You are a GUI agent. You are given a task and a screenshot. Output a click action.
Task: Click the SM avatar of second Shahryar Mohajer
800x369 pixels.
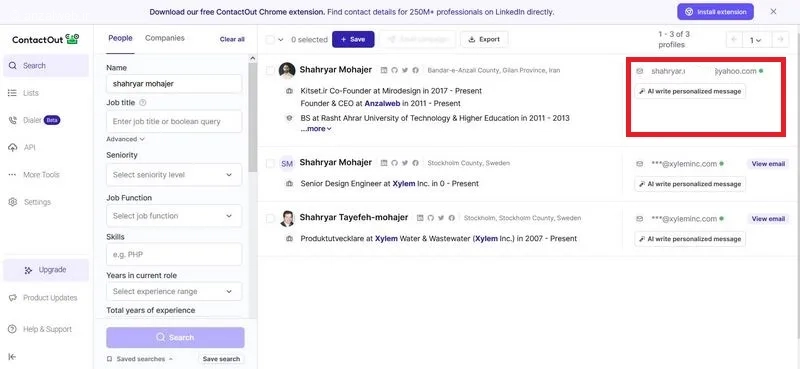(x=287, y=163)
